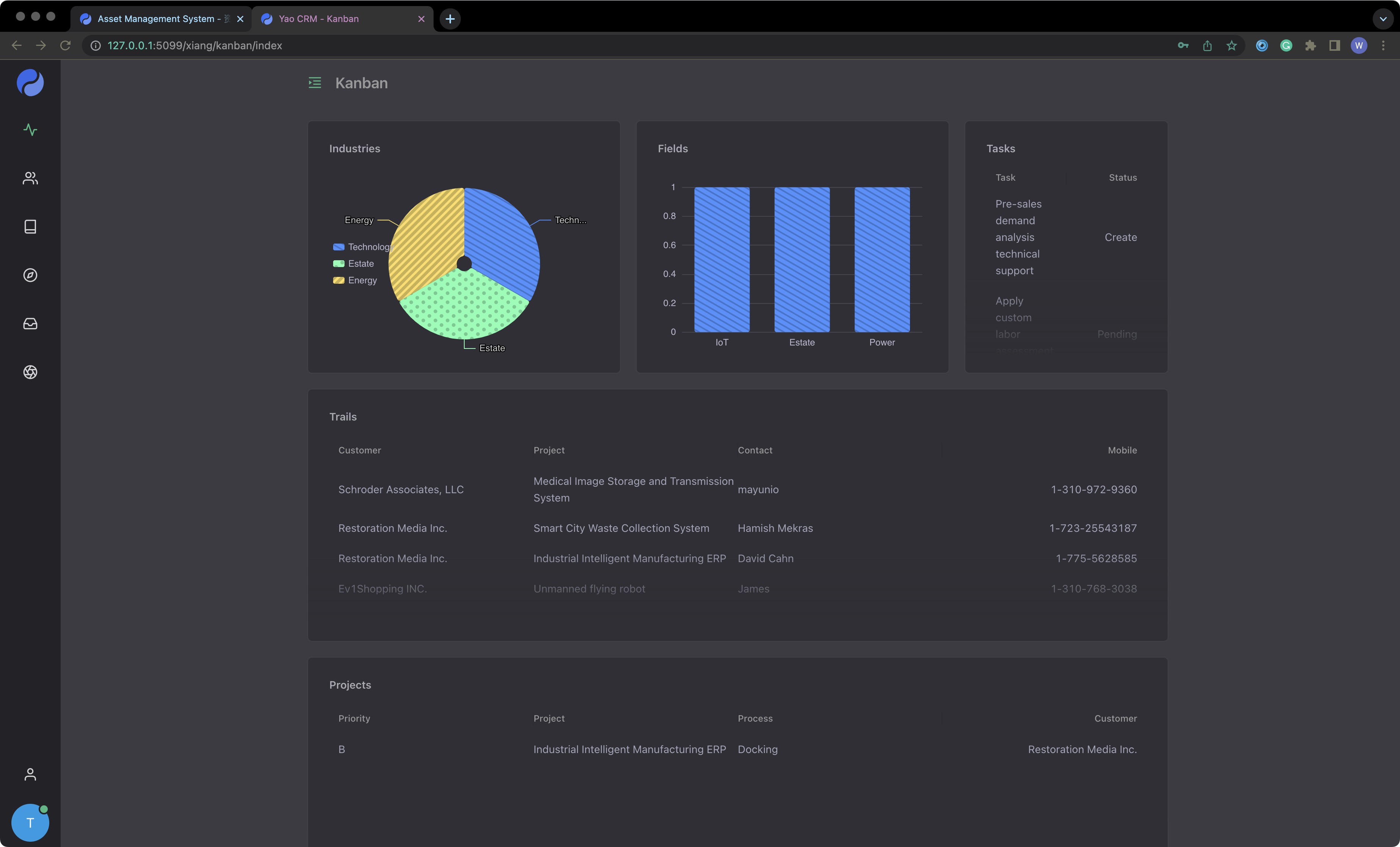
Task: Open the compass sidebar icon
Action: point(30,275)
